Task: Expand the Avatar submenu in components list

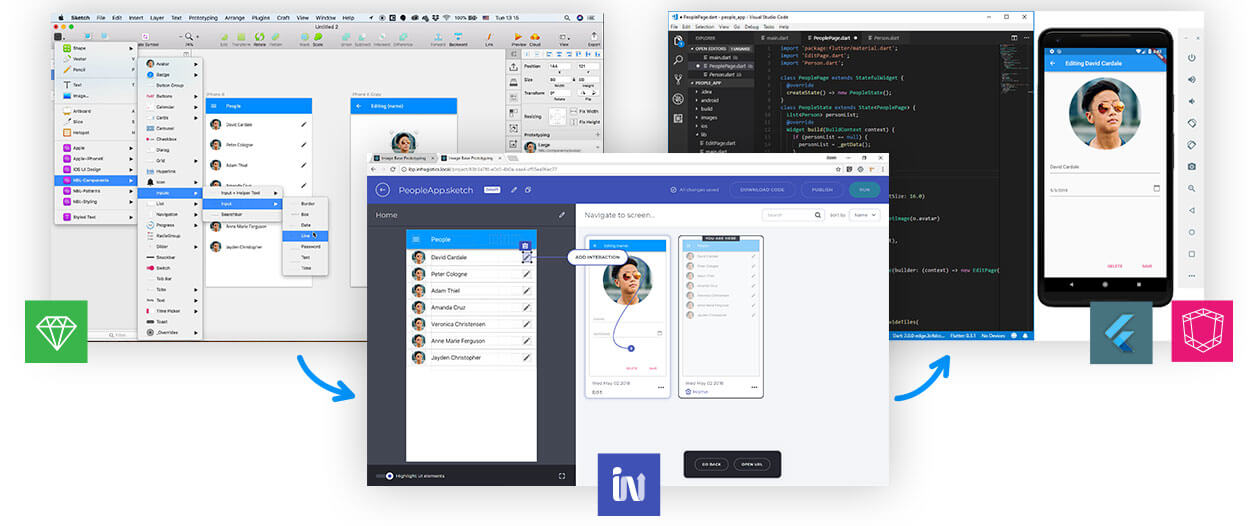Action: click(170, 63)
